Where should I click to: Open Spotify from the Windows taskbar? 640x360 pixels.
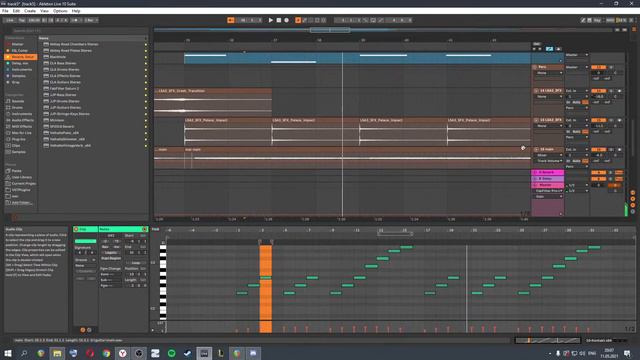pos(171,353)
